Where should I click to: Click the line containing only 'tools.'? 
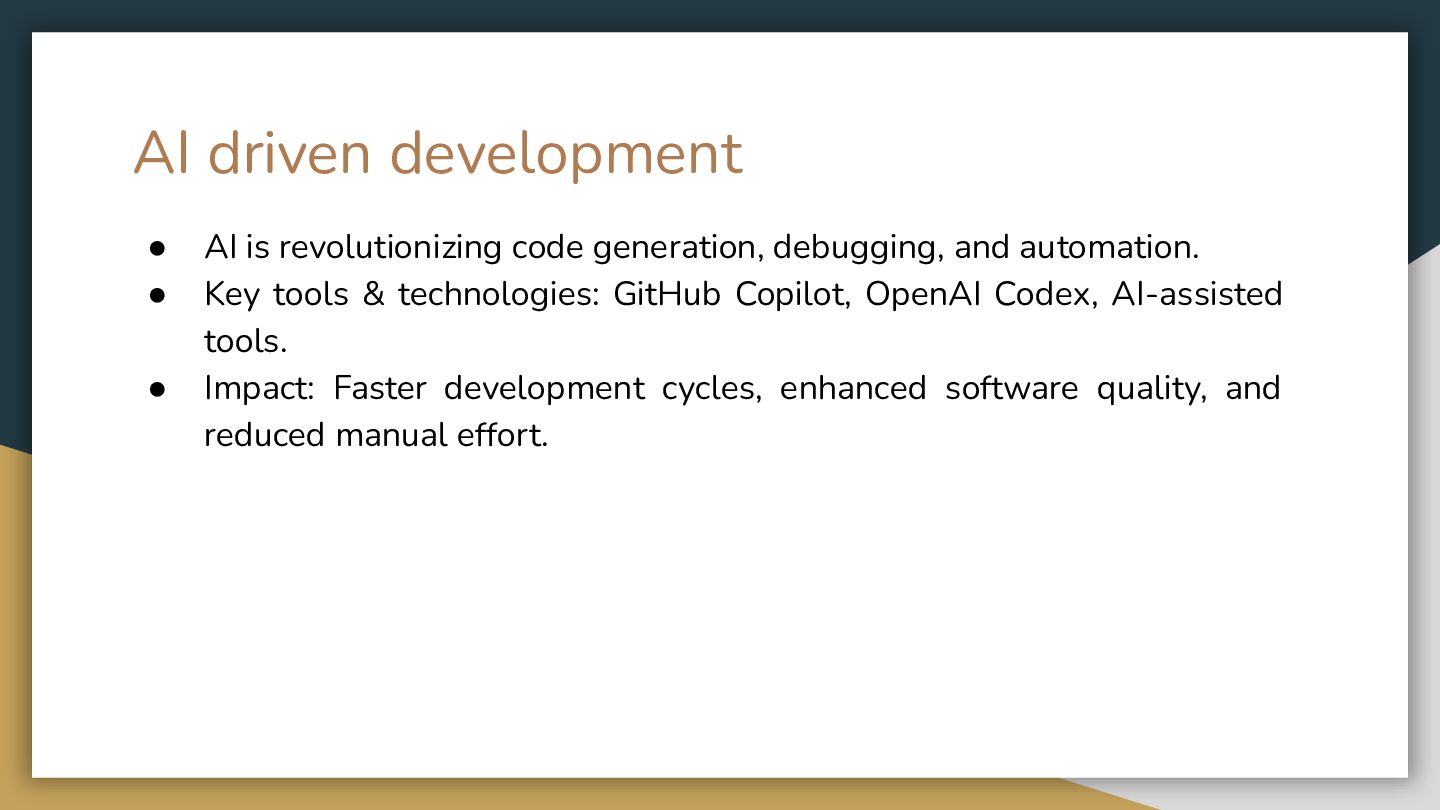pos(246,341)
